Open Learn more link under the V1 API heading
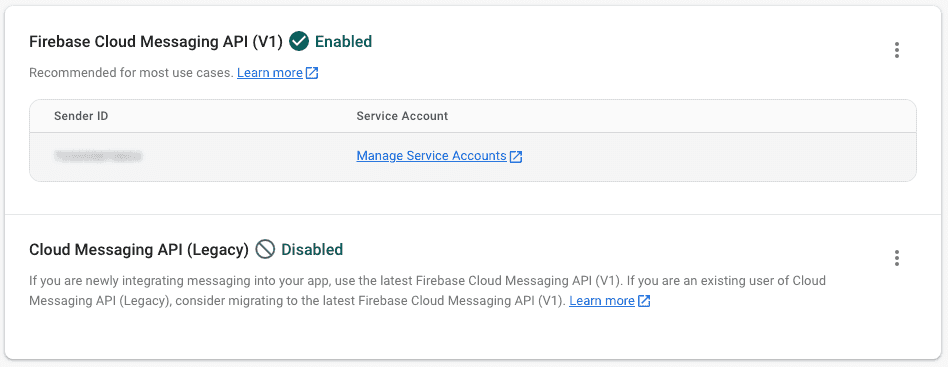The height and width of the screenshot is (367, 948). point(270,73)
